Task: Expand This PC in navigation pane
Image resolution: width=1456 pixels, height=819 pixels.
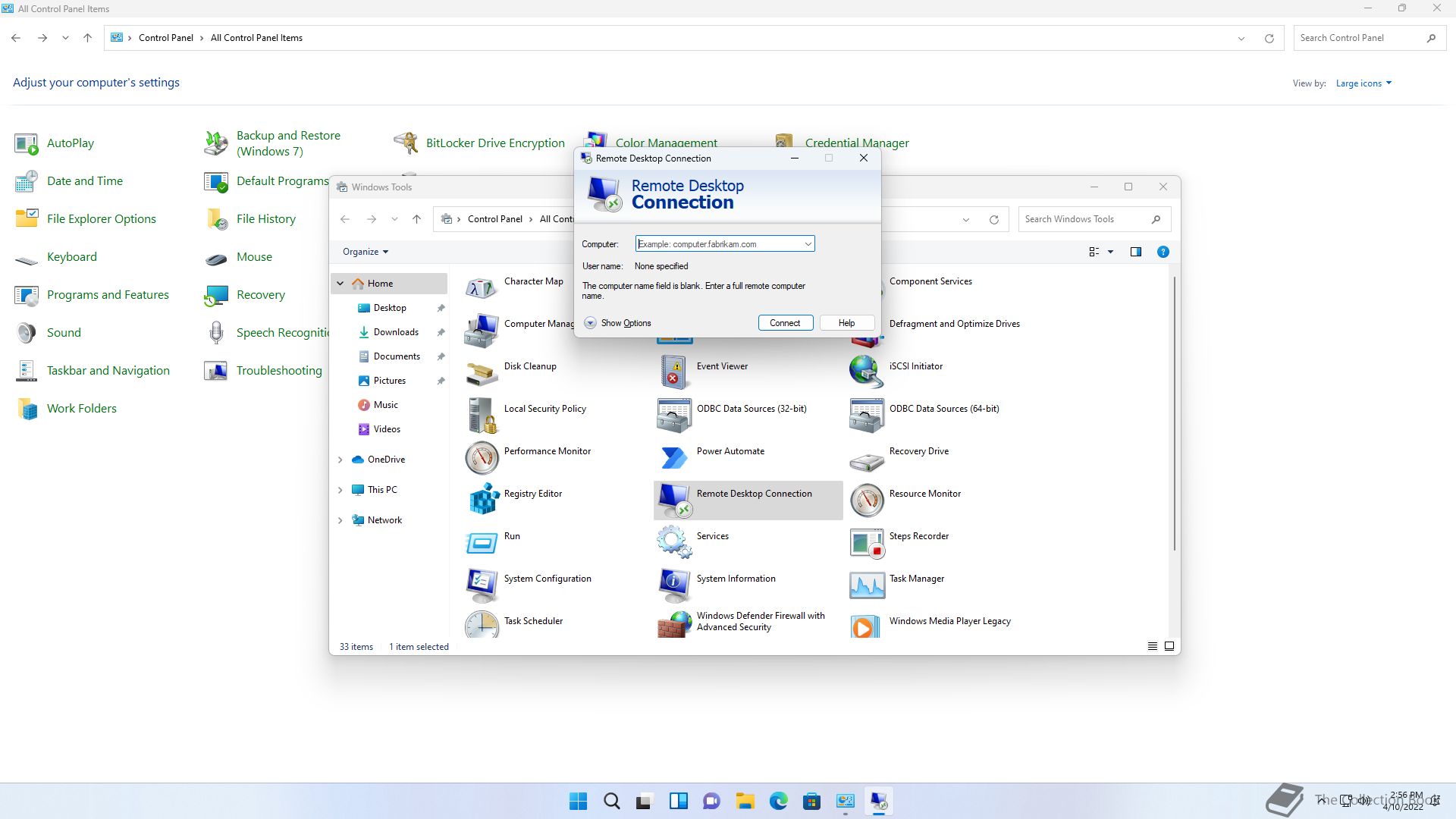Action: pos(340,490)
